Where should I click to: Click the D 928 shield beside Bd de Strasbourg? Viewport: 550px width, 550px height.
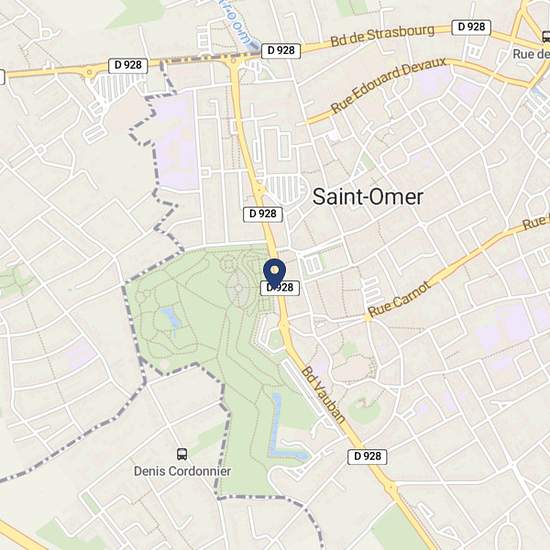281,51
